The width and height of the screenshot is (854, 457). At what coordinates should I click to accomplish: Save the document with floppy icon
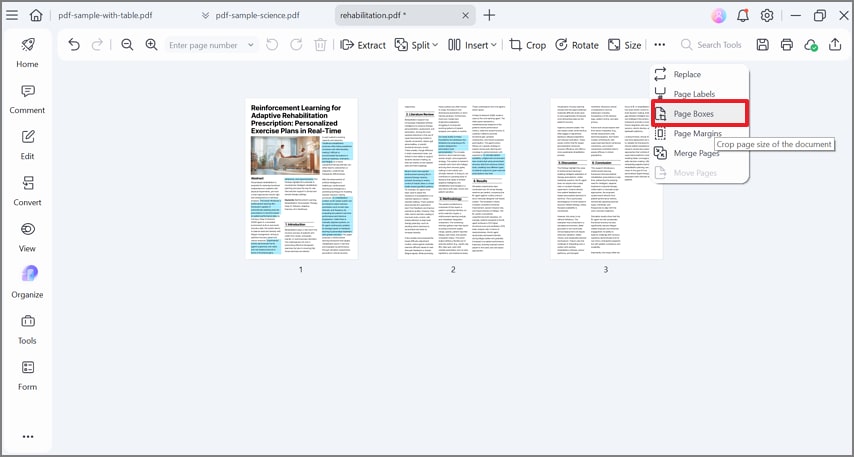762,45
